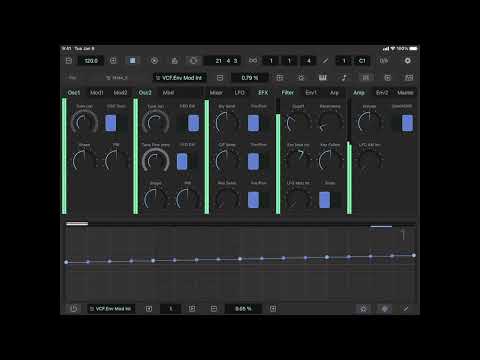Image resolution: width=480 pixels, height=360 pixels.
Task: Select the Amp tab
Action: click(359, 93)
